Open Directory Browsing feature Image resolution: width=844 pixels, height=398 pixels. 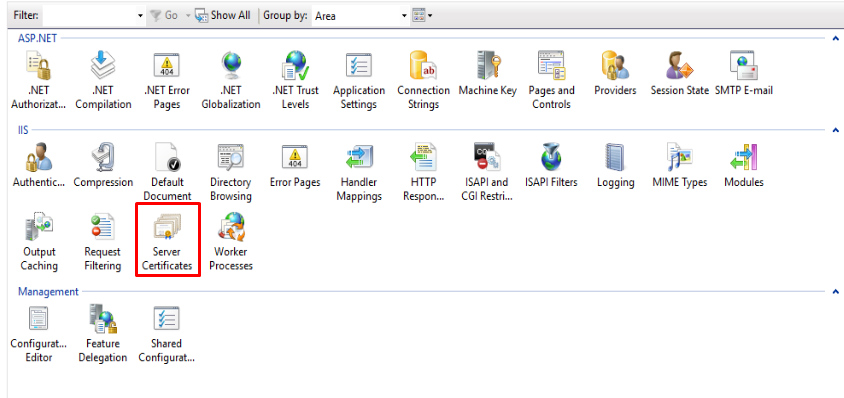(231, 172)
